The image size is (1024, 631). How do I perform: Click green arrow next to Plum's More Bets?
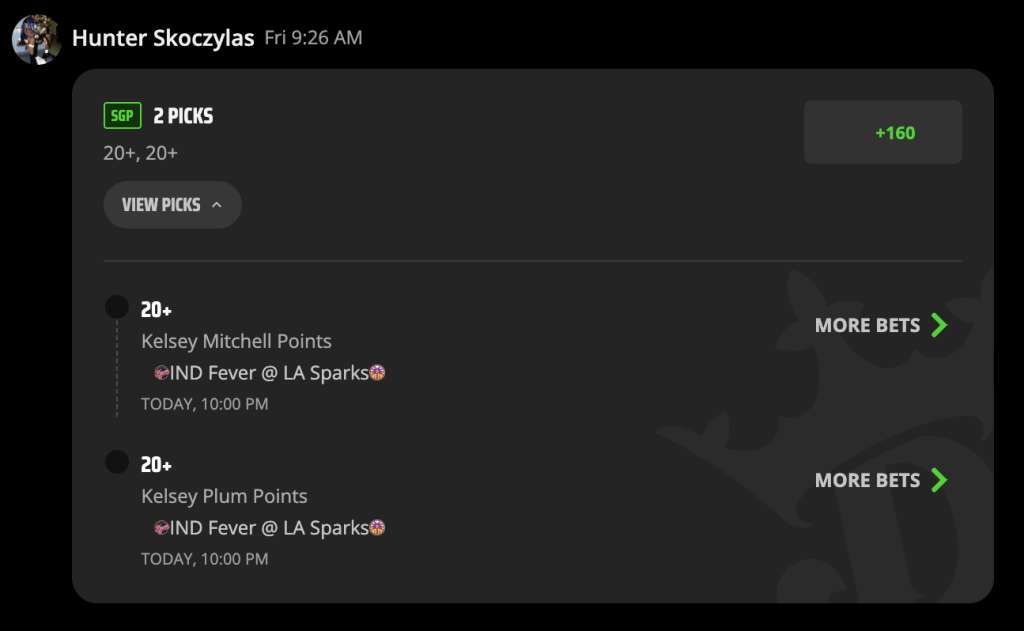click(x=939, y=480)
